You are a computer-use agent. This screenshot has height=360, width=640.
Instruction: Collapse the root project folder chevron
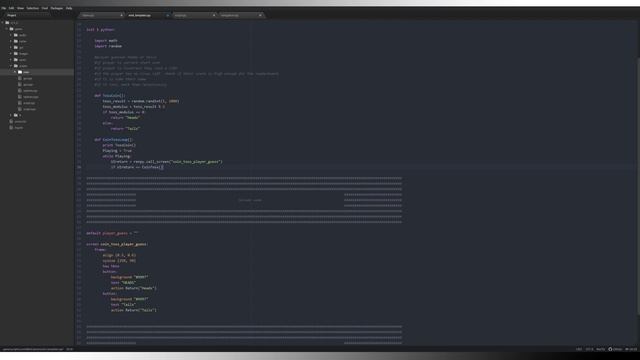(3, 22)
